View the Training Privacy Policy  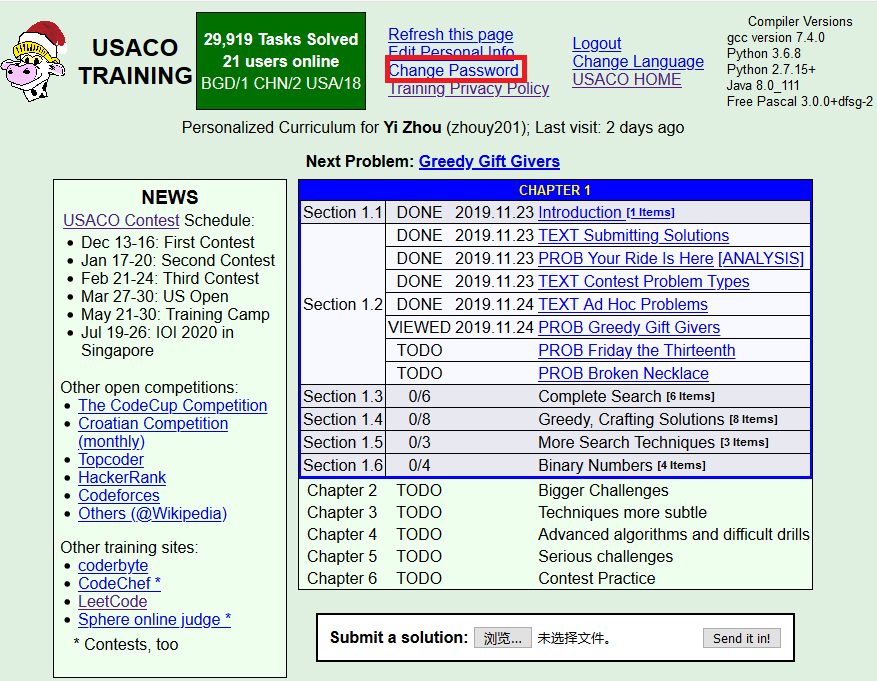coord(468,88)
